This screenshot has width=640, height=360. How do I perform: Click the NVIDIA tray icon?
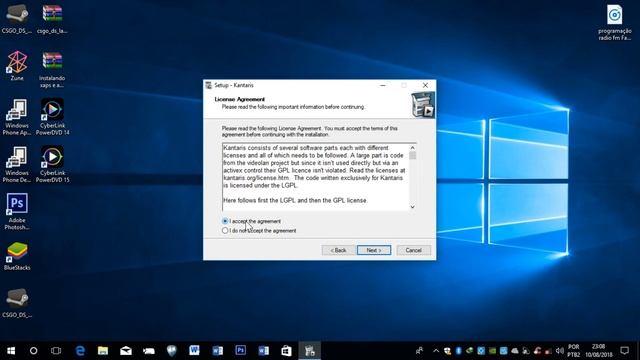click(x=492, y=351)
